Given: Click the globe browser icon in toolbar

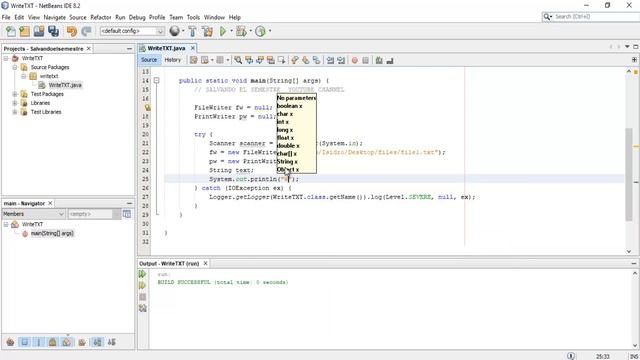Looking at the screenshot, I should (175, 31).
